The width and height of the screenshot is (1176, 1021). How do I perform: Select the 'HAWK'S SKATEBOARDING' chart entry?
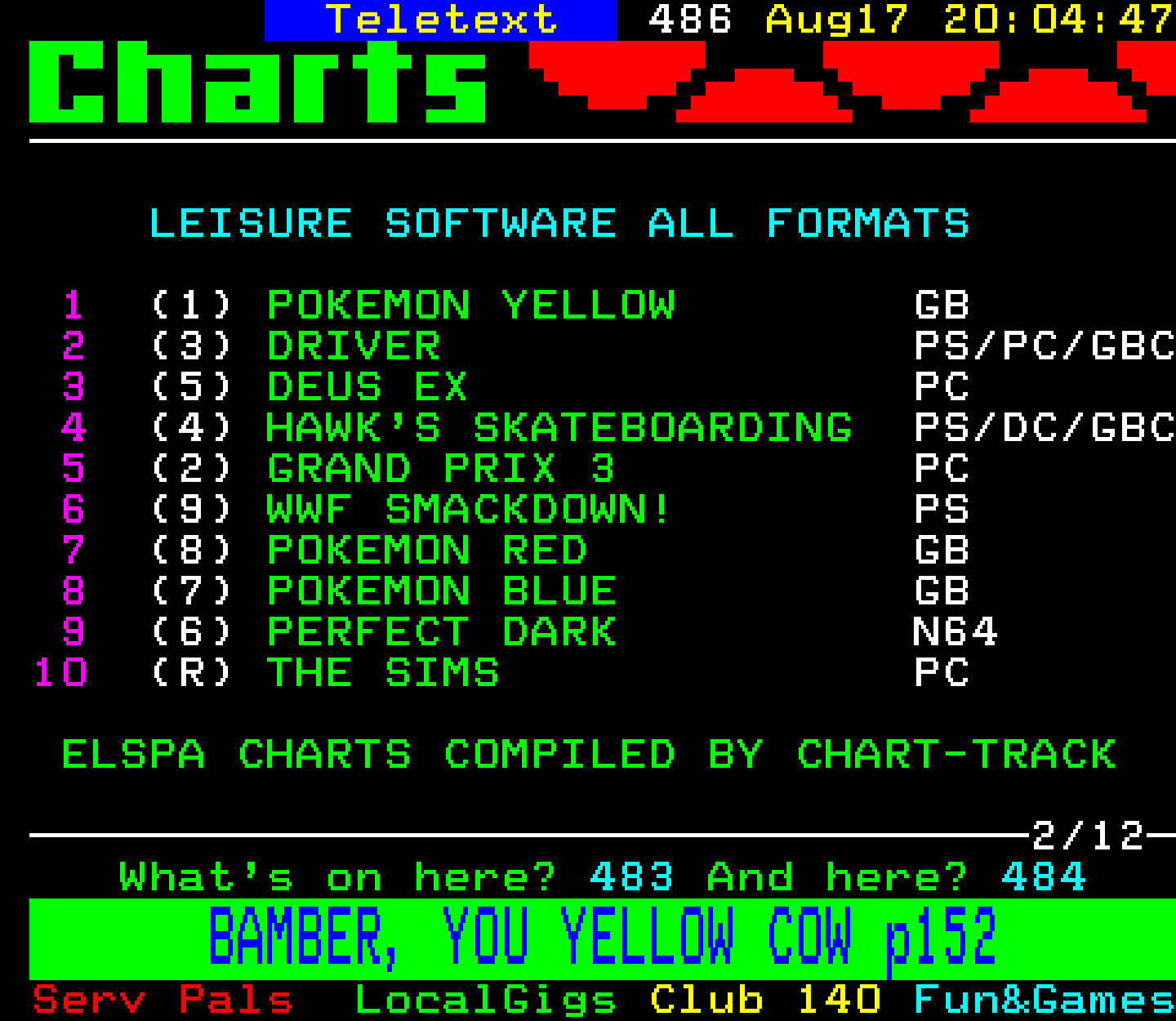pos(559,428)
